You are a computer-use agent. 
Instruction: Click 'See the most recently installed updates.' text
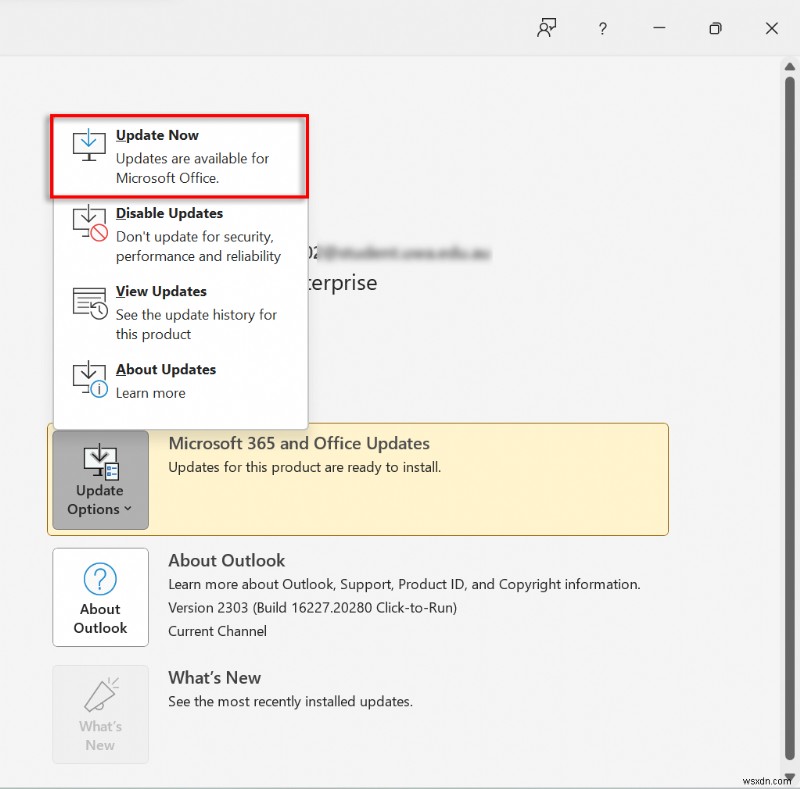[x=290, y=701]
